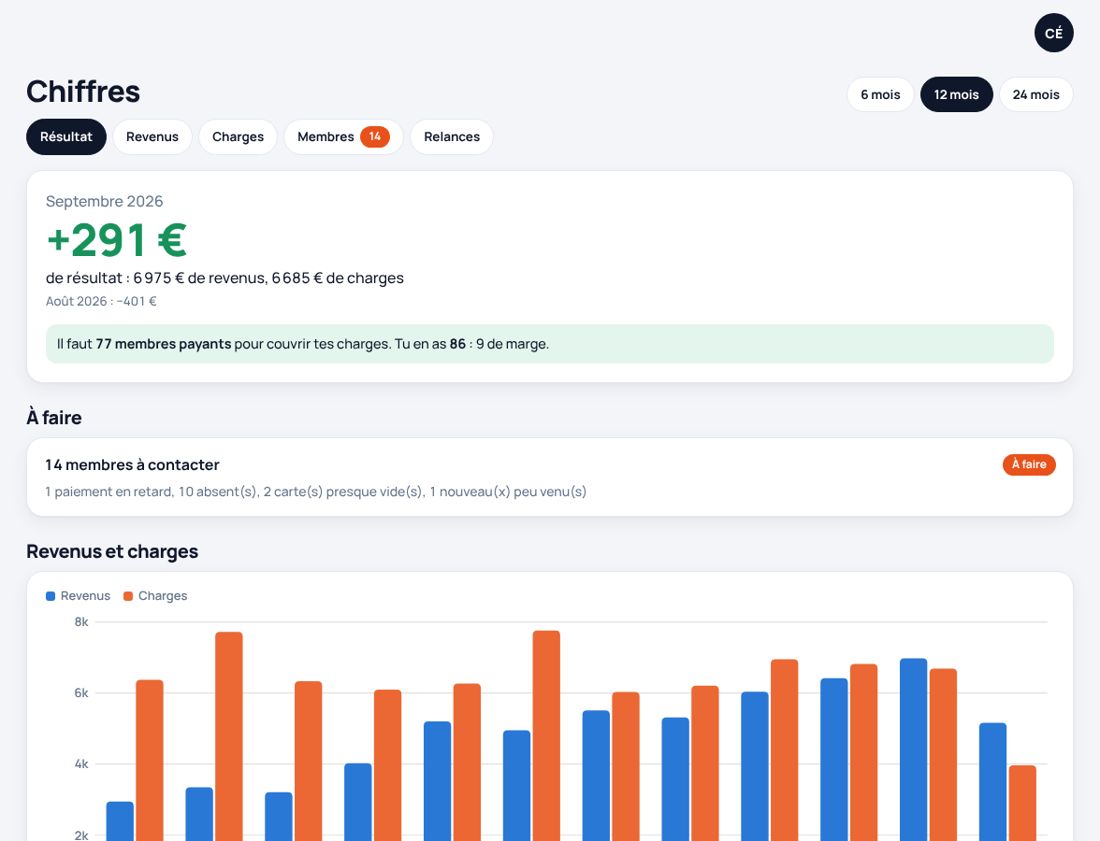Open the CÉ profile avatar

pos(1054,33)
